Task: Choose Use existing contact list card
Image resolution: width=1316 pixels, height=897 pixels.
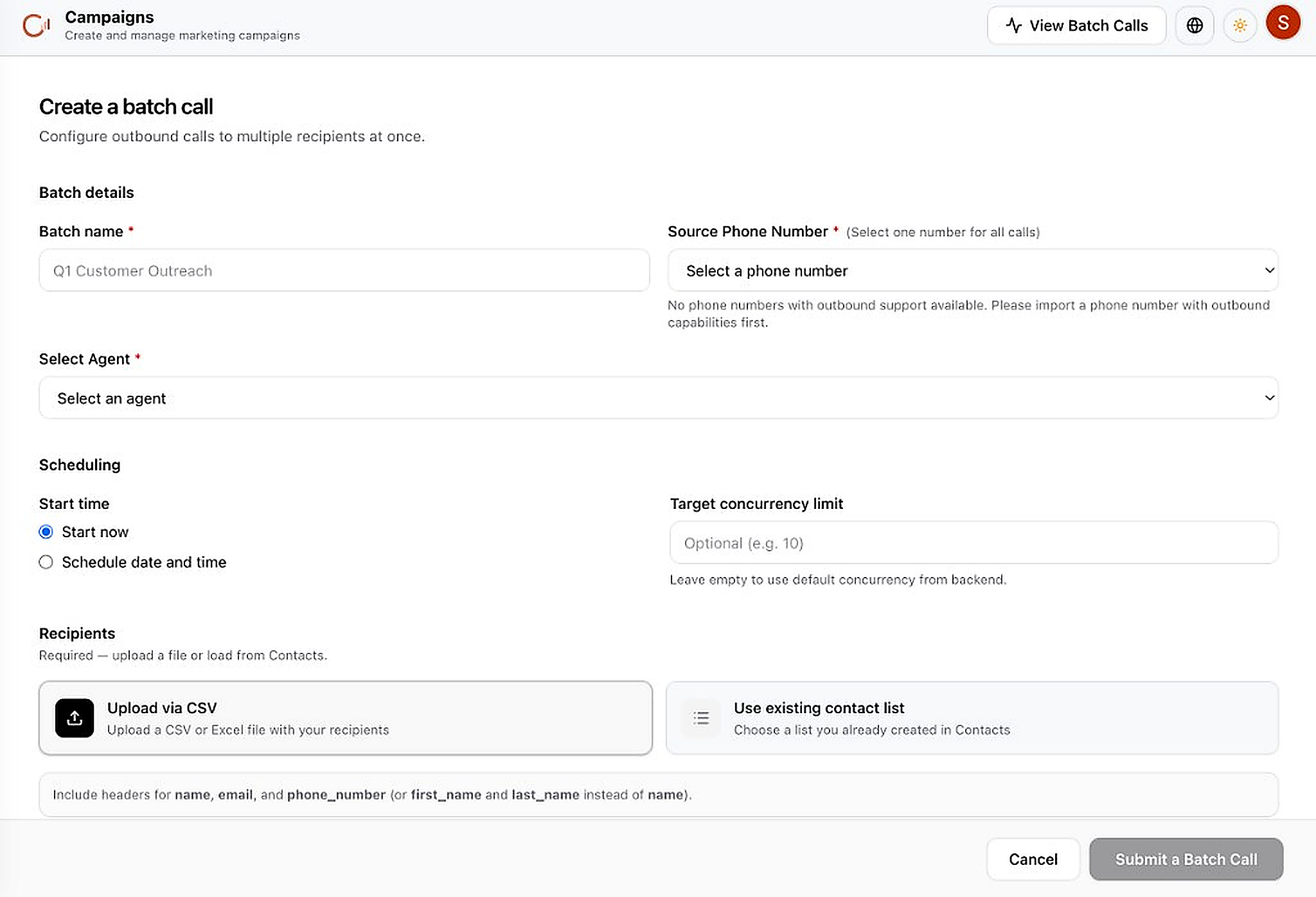Action: (972, 718)
